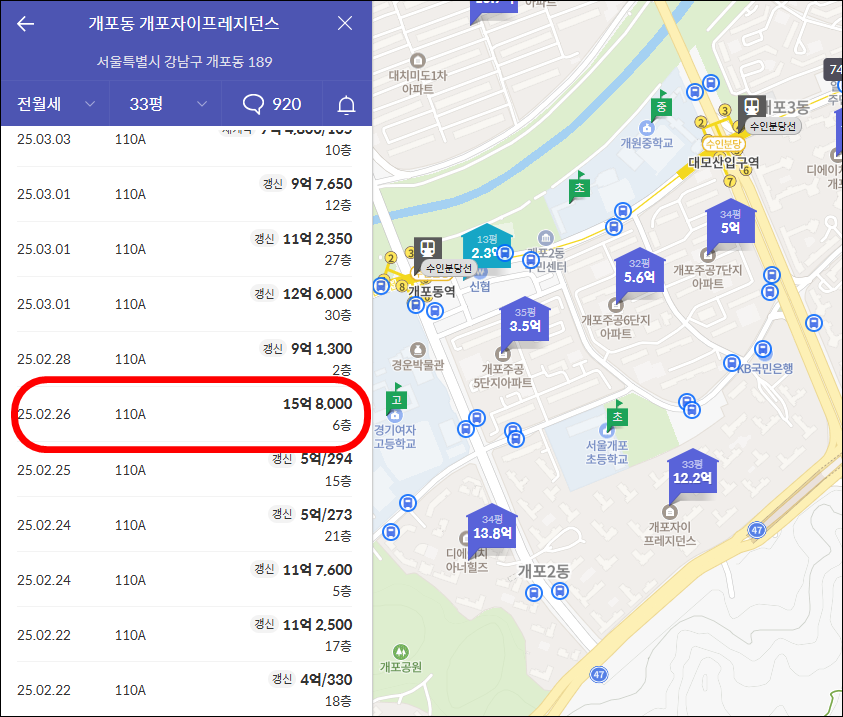Select the 15억 8,000 6층 transaction row
843x717 pixels.
click(184, 414)
